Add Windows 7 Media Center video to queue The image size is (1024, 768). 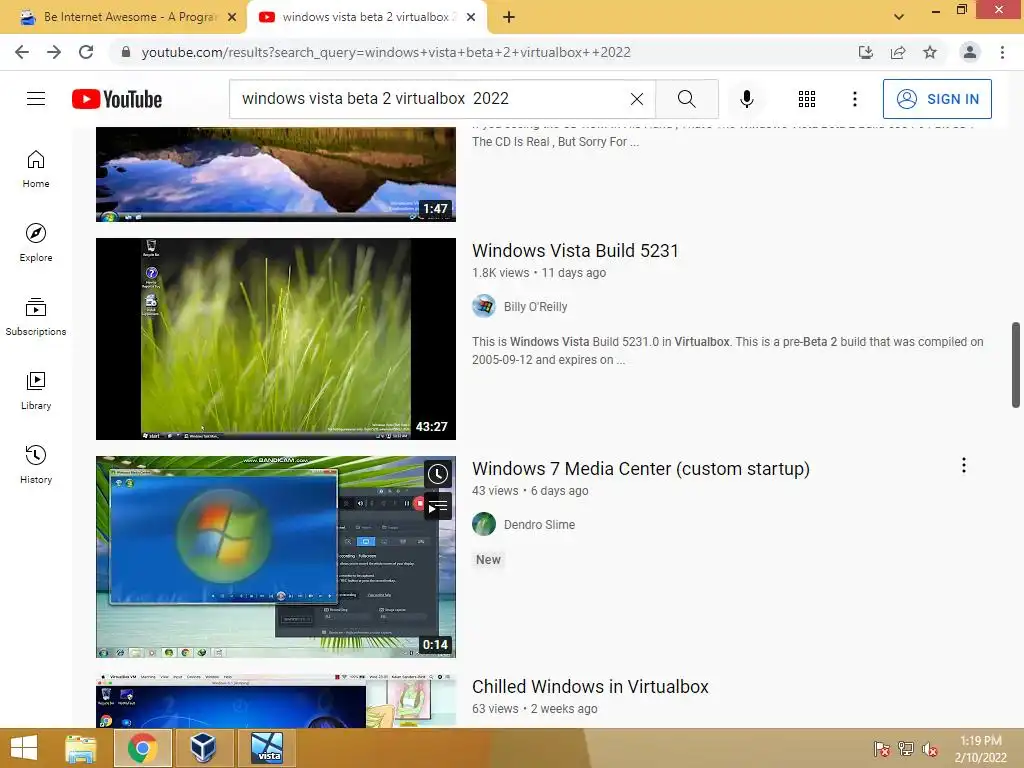pyautogui.click(x=438, y=506)
